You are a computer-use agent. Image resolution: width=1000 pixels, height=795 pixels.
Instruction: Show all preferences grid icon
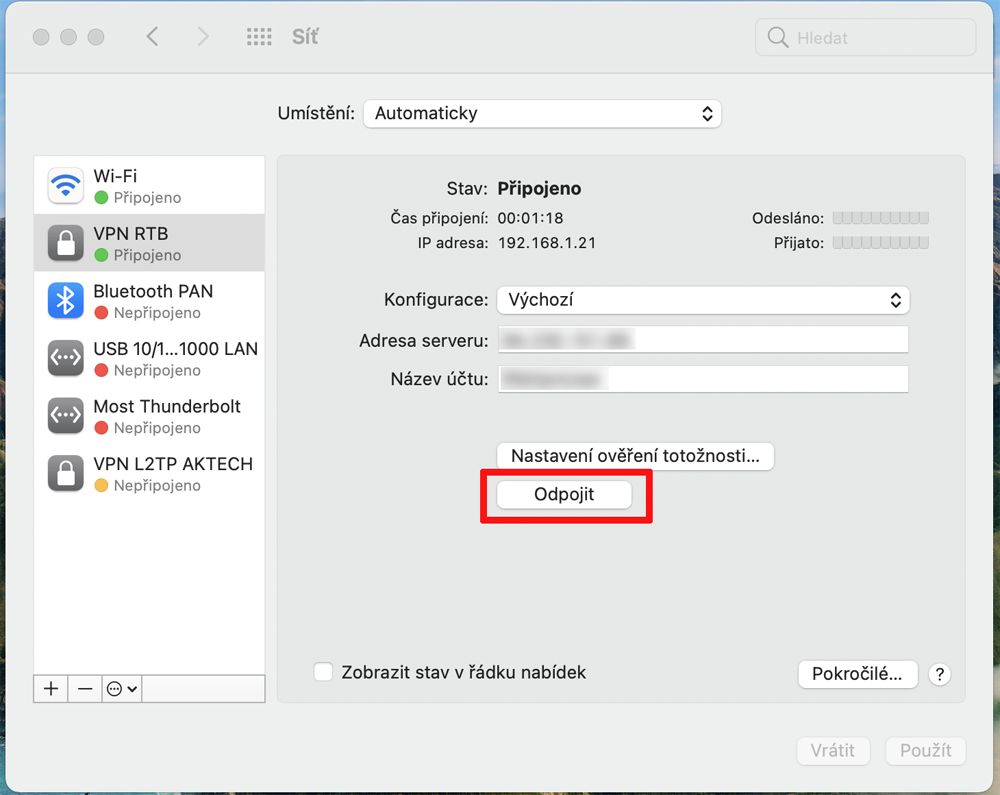pos(259,37)
